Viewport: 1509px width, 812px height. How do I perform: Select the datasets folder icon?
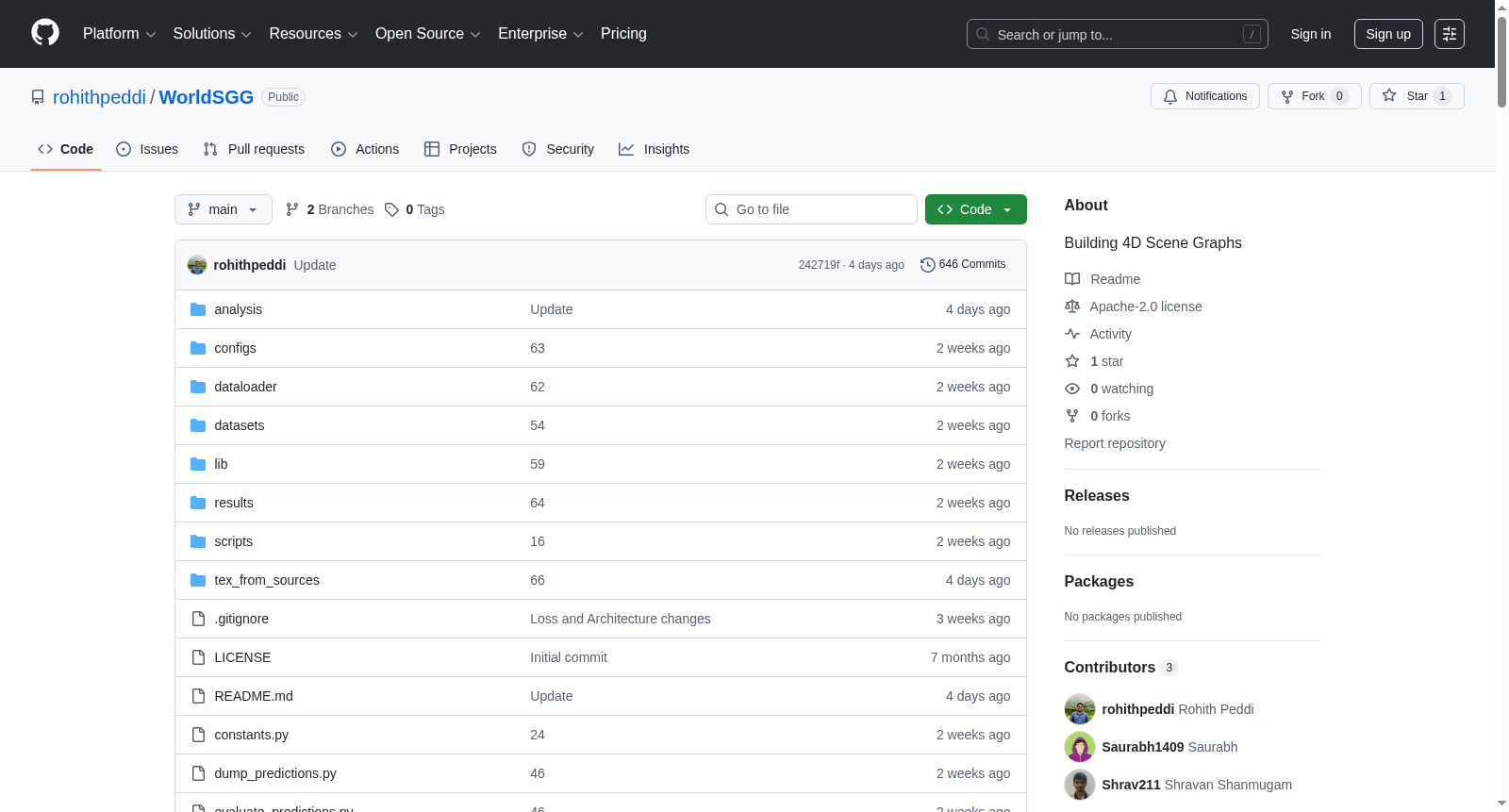click(x=198, y=425)
